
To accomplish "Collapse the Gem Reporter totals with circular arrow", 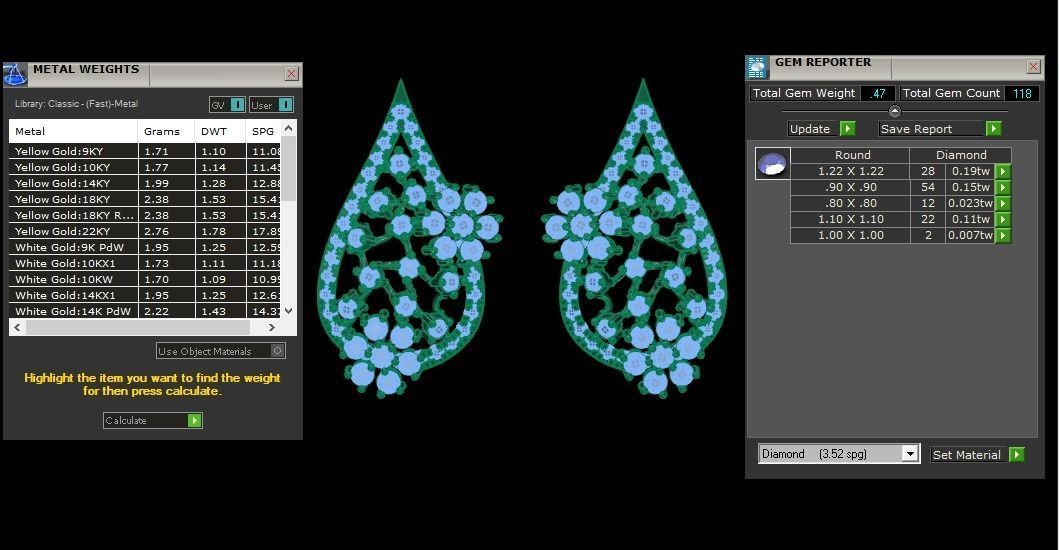I will pyautogui.click(x=894, y=111).
